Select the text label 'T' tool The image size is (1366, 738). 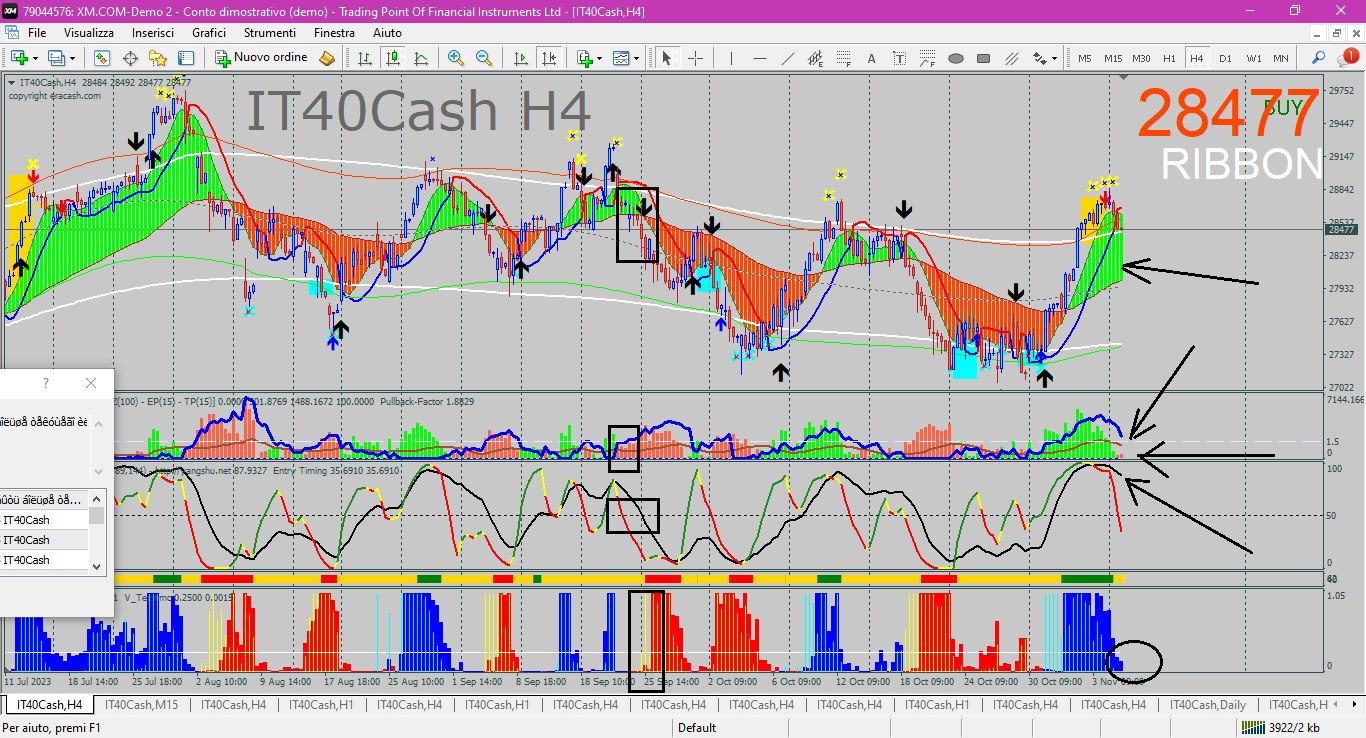point(899,58)
